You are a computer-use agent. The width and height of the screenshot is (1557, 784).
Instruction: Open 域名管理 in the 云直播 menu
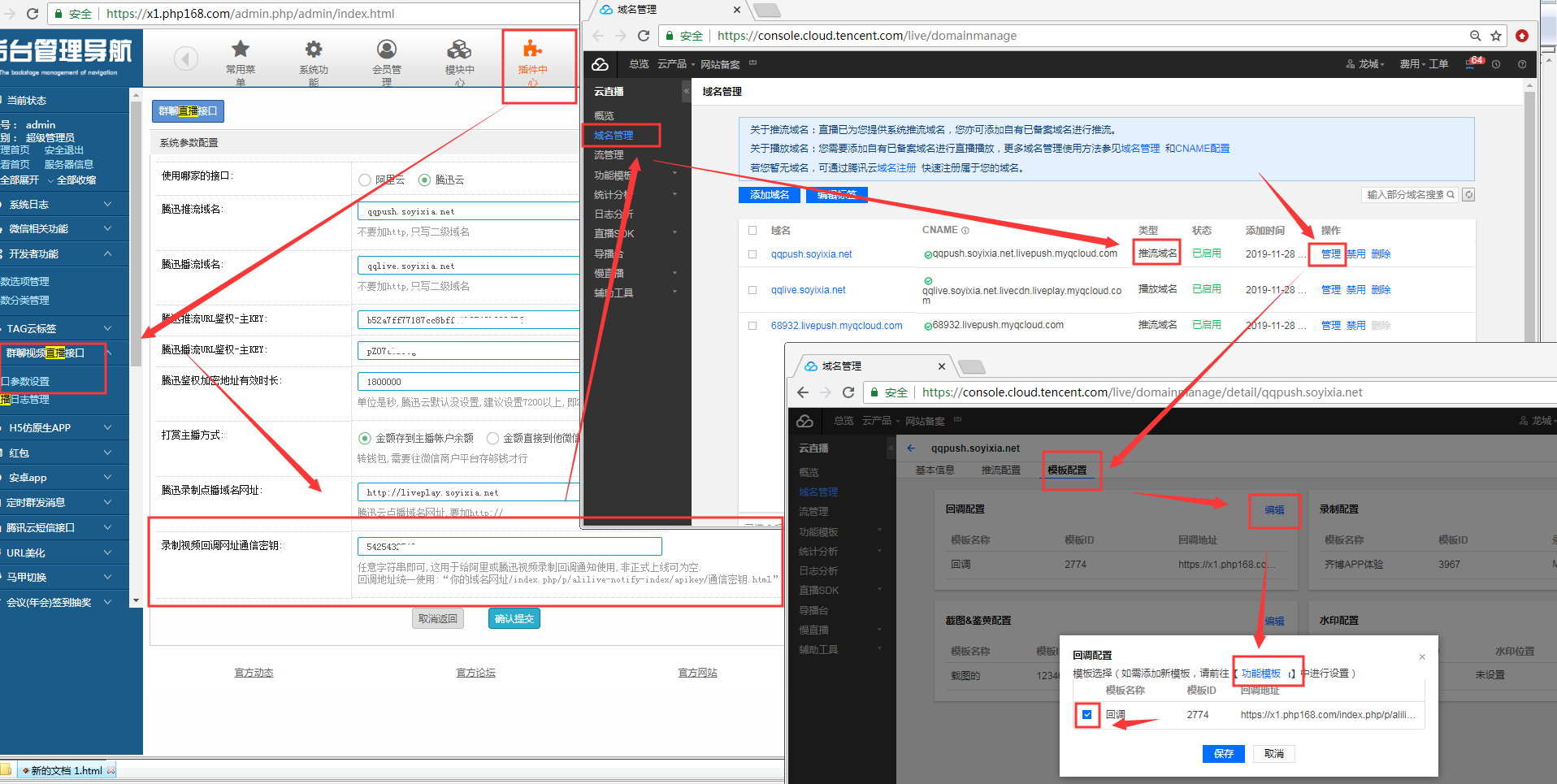tap(614, 136)
